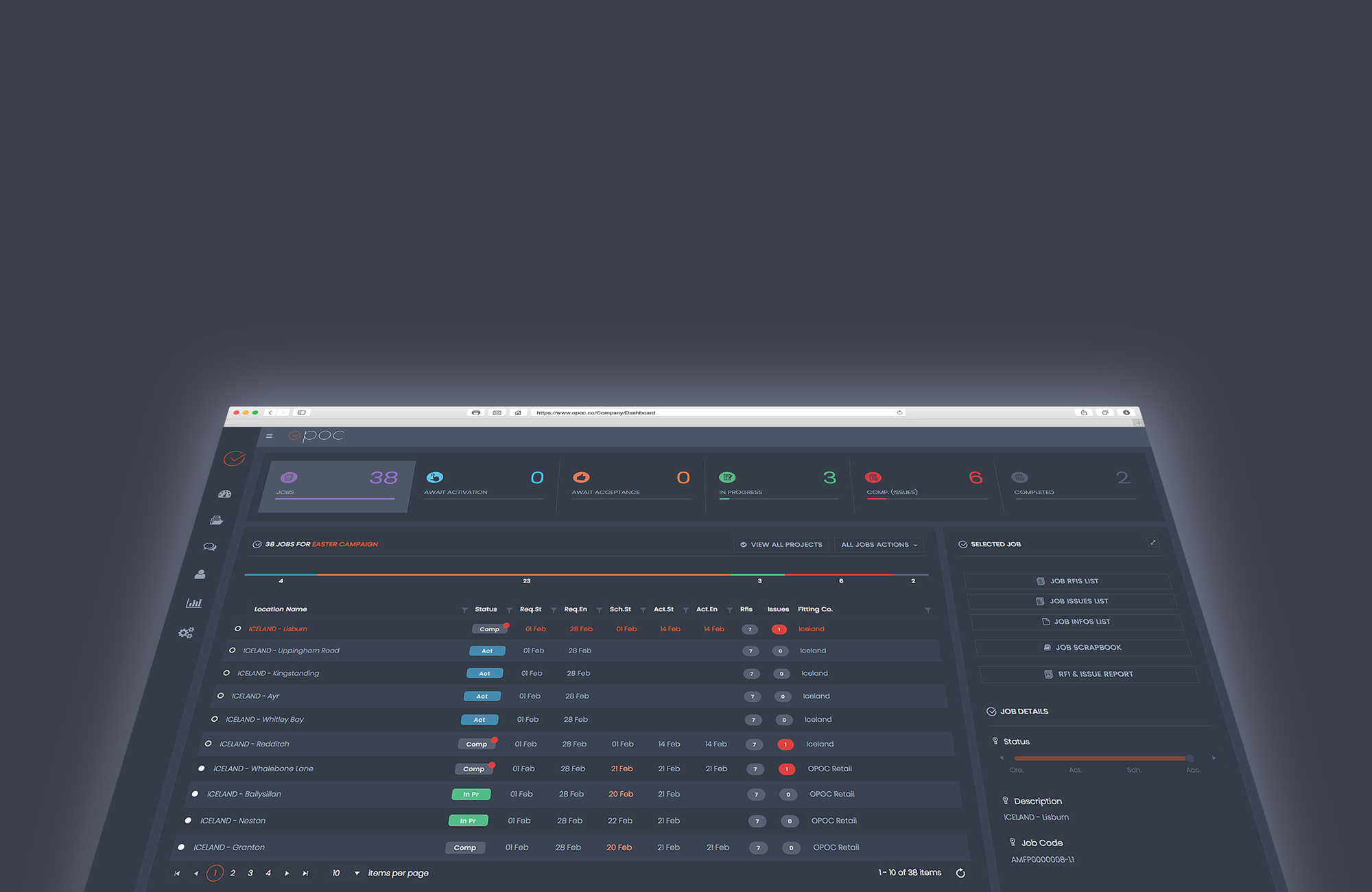The image size is (1372, 892).
Task: Open the settings gears sidebar icon
Action: (186, 633)
